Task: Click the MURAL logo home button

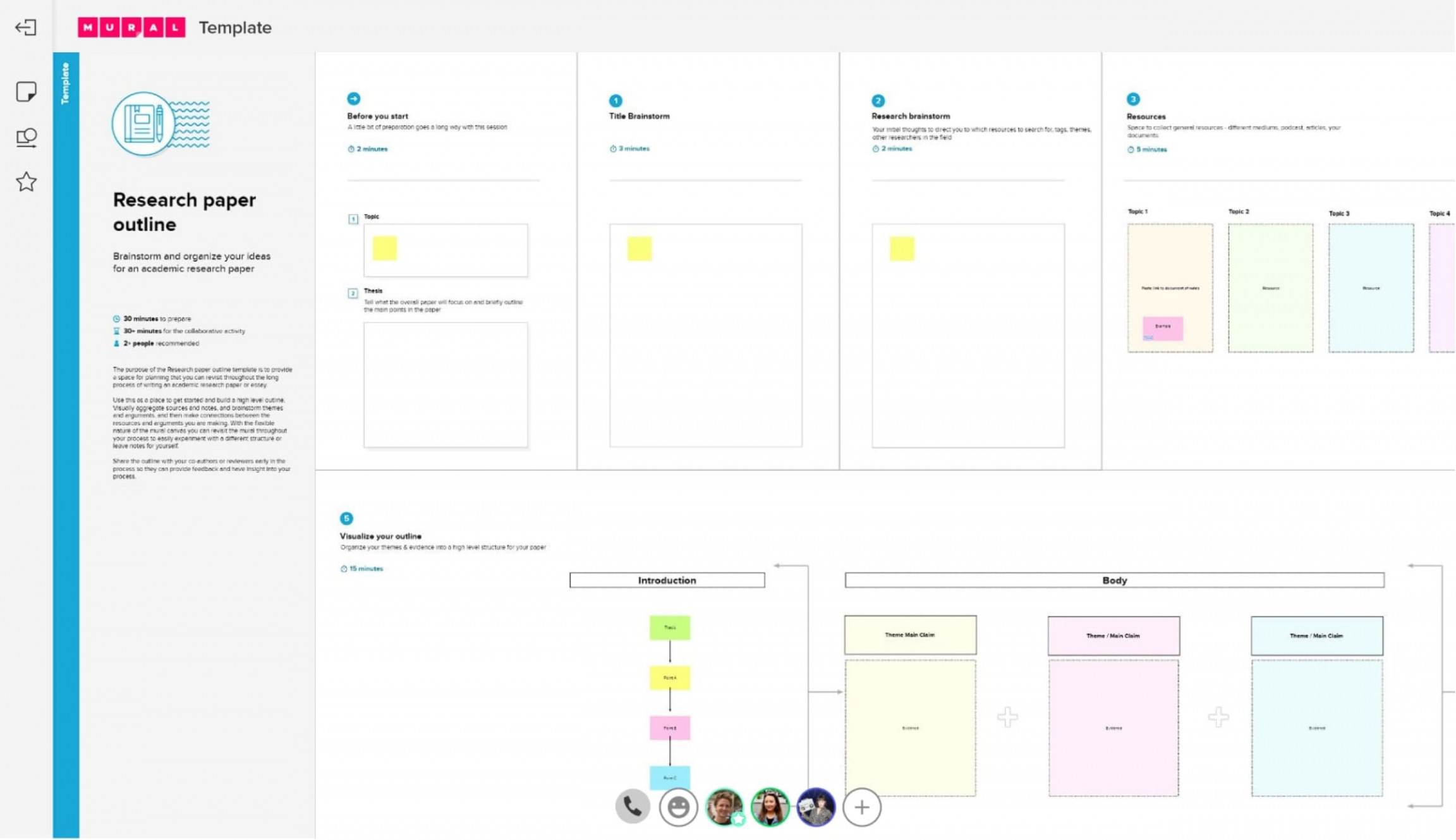Action: [x=130, y=27]
